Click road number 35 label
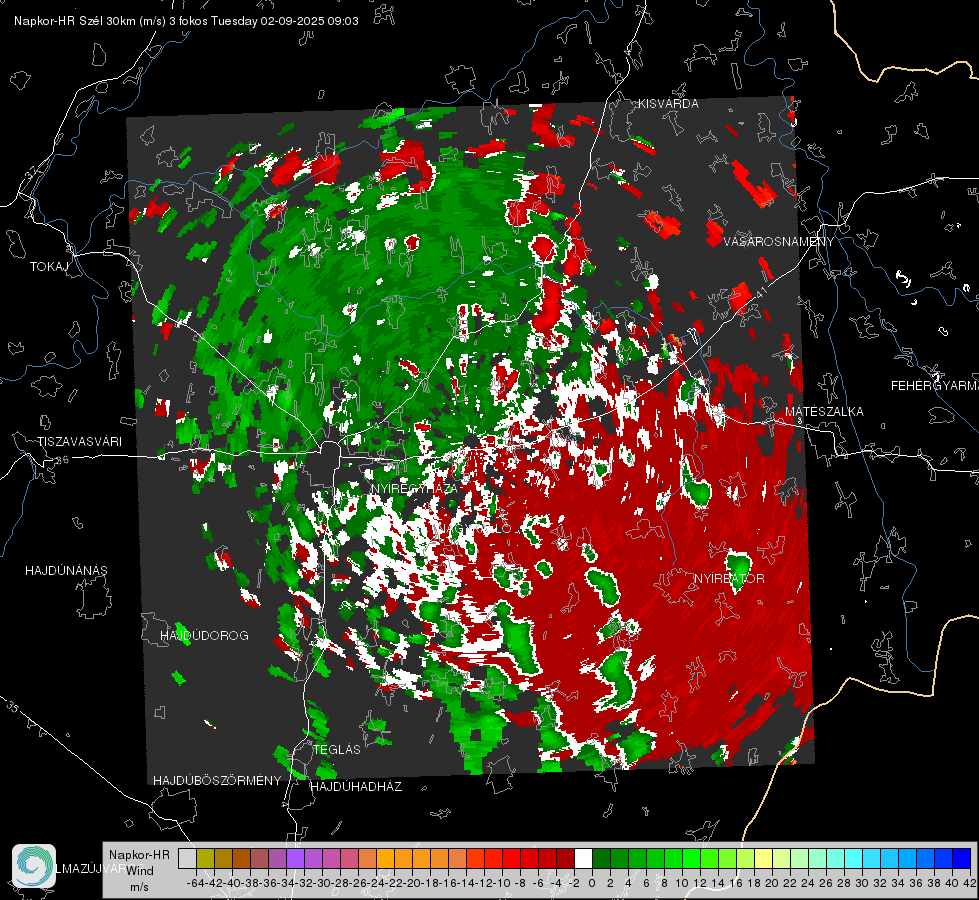The height and width of the screenshot is (900, 979). [x=12, y=706]
